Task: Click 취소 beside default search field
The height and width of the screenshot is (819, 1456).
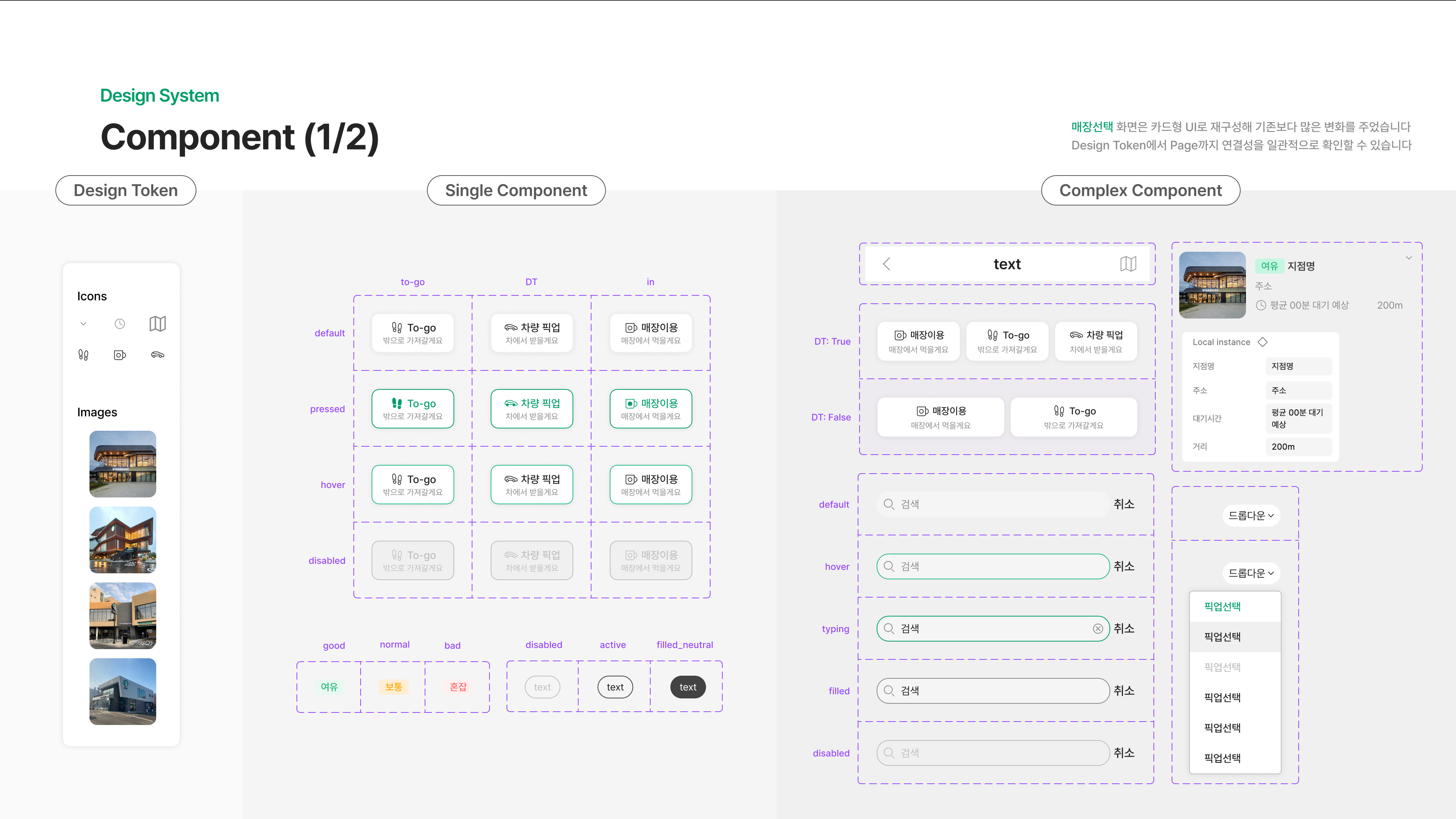Action: click(1123, 504)
